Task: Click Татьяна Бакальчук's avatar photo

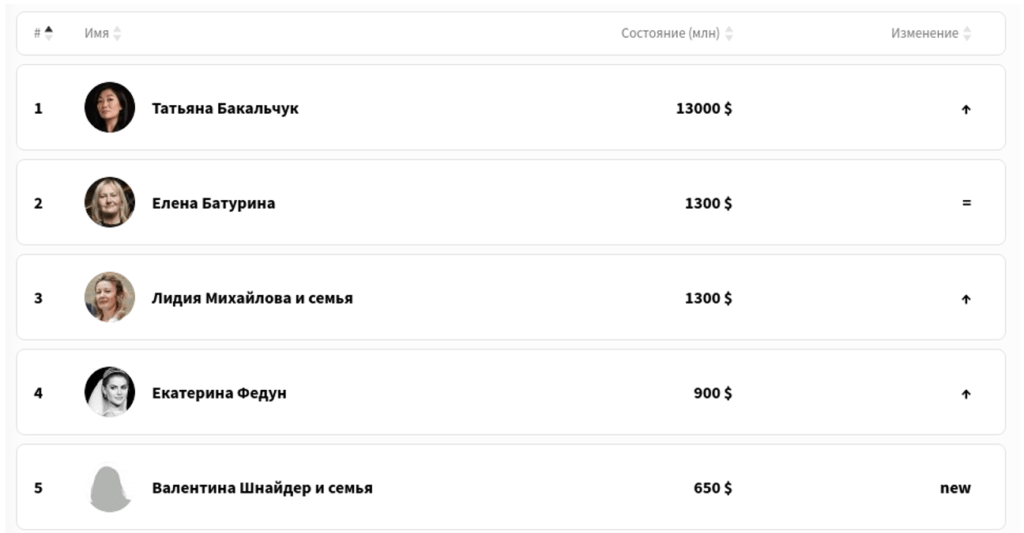Action: point(110,108)
